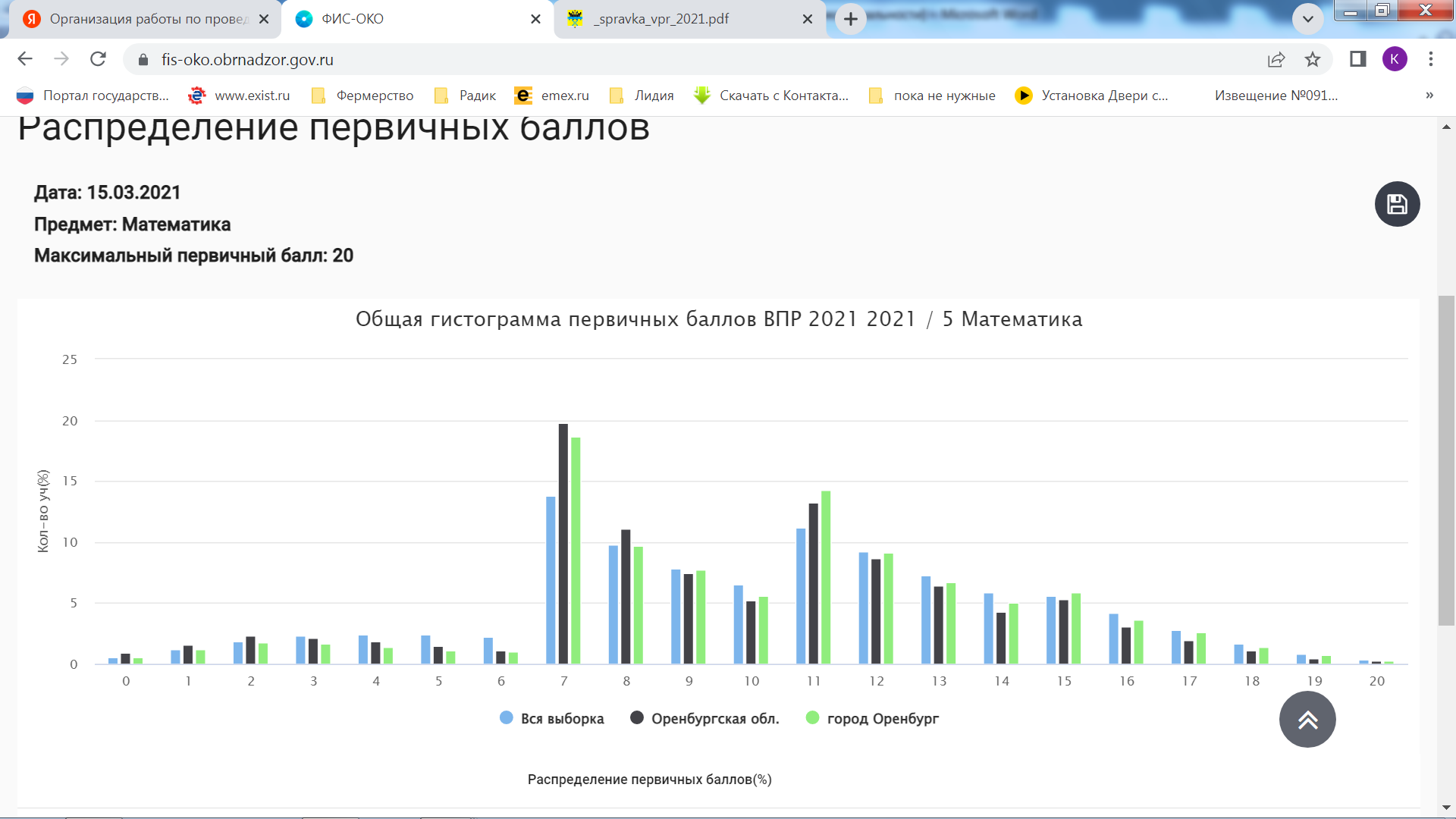The width and height of the screenshot is (1456, 819).
Task: Click the dark Оренбургская обл. legend dot
Action: click(x=637, y=717)
